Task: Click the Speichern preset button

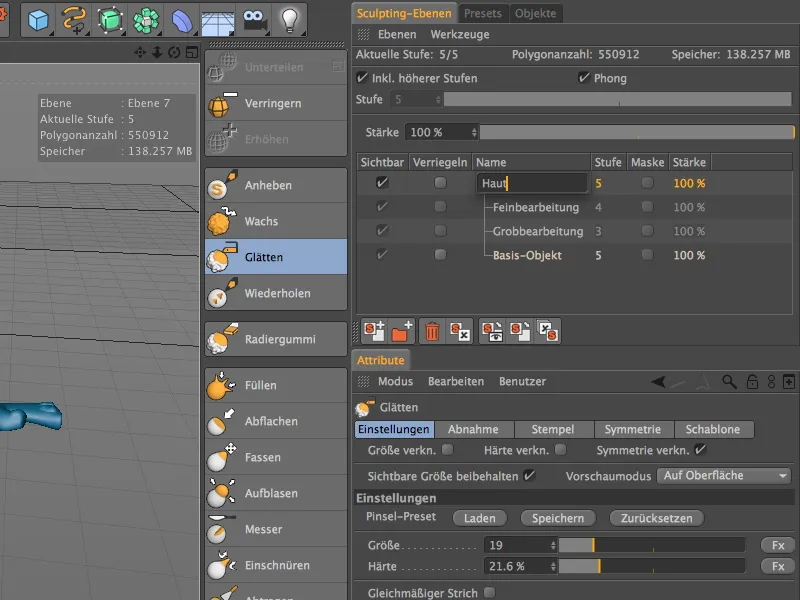Action: pyautogui.click(x=558, y=518)
